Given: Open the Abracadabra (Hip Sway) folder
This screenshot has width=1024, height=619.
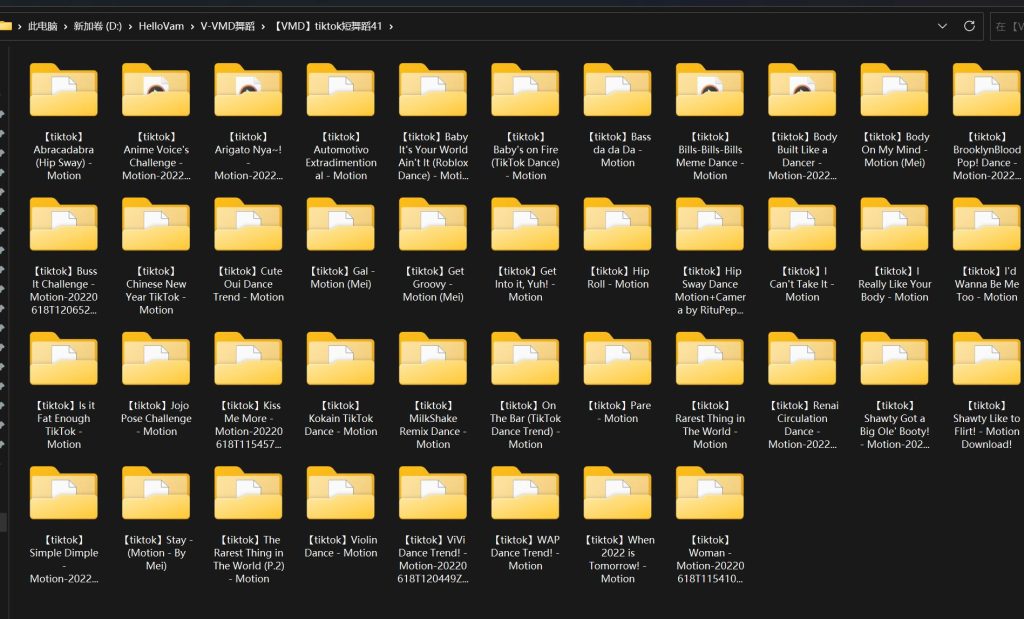Looking at the screenshot, I should click(x=63, y=92).
